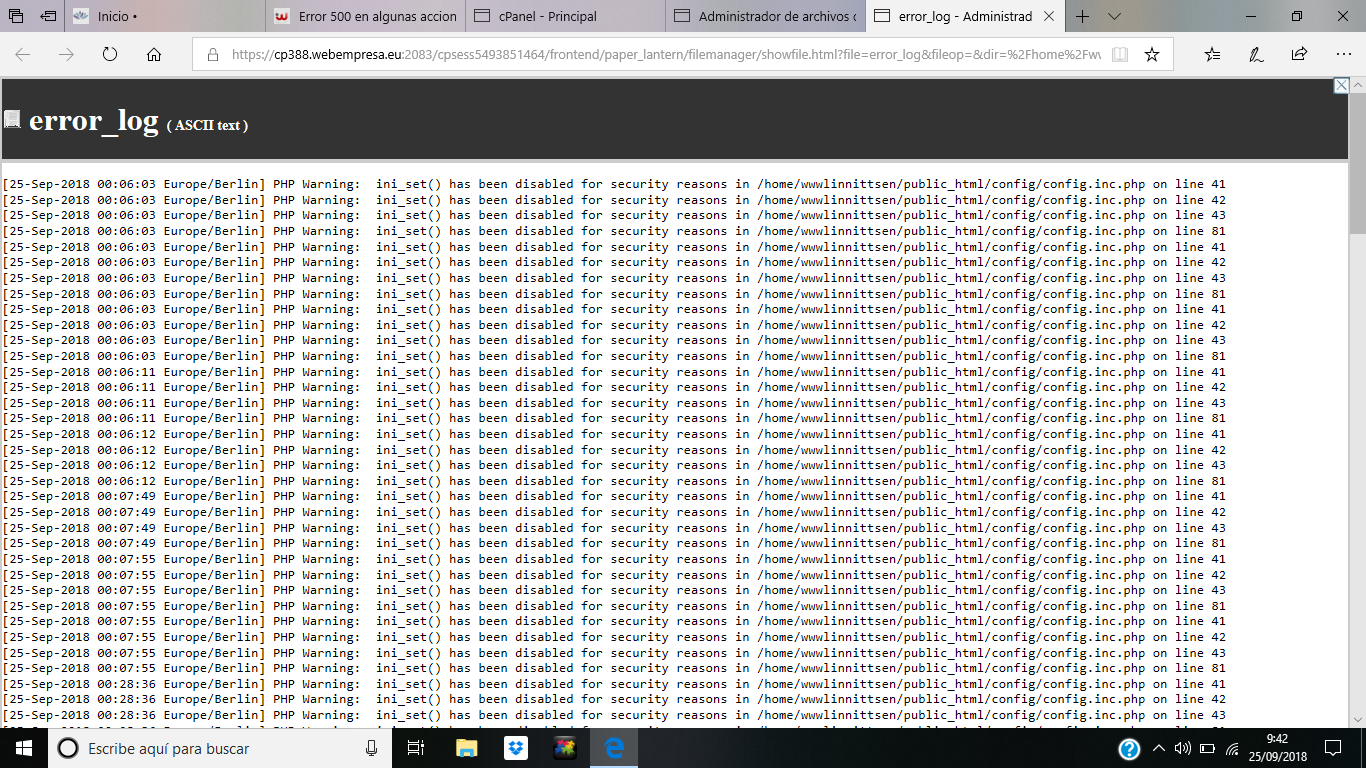Share this page
The width and height of the screenshot is (1366, 768).
point(1299,55)
